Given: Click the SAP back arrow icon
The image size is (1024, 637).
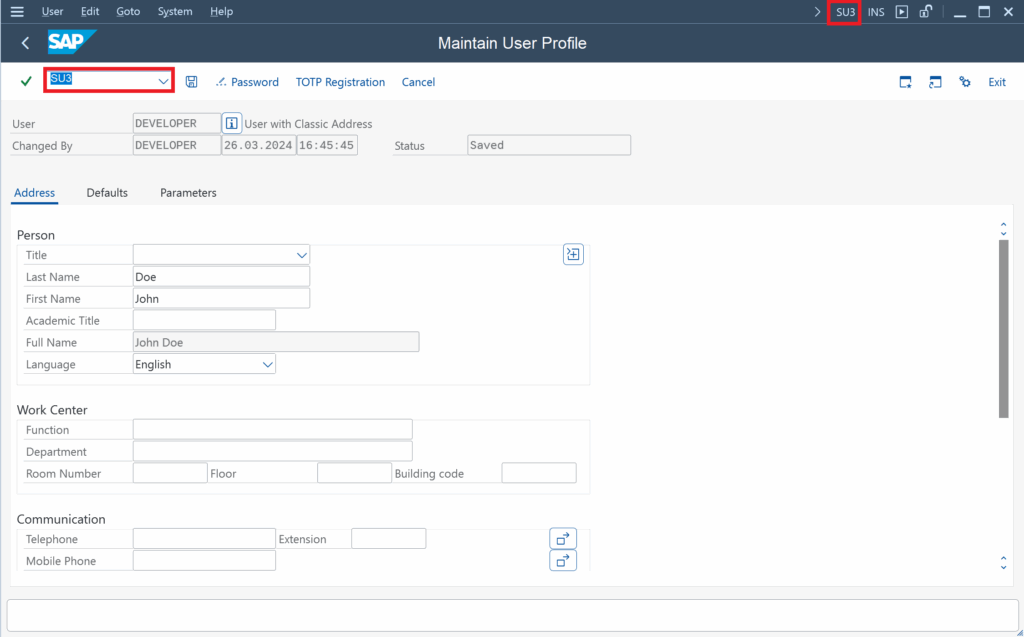Looking at the screenshot, I should click(x=25, y=43).
